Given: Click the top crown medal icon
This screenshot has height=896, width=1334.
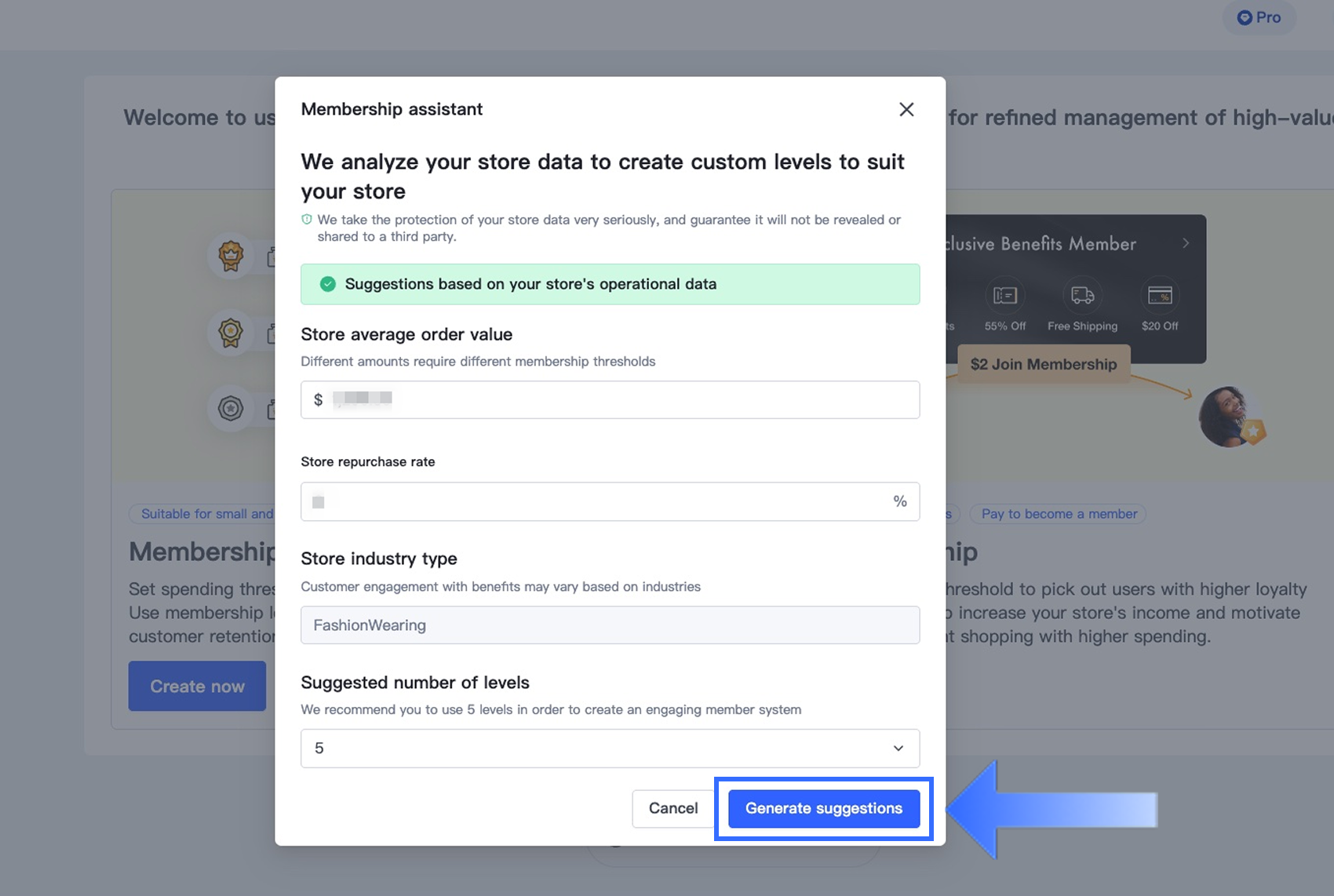Looking at the screenshot, I should (231, 256).
